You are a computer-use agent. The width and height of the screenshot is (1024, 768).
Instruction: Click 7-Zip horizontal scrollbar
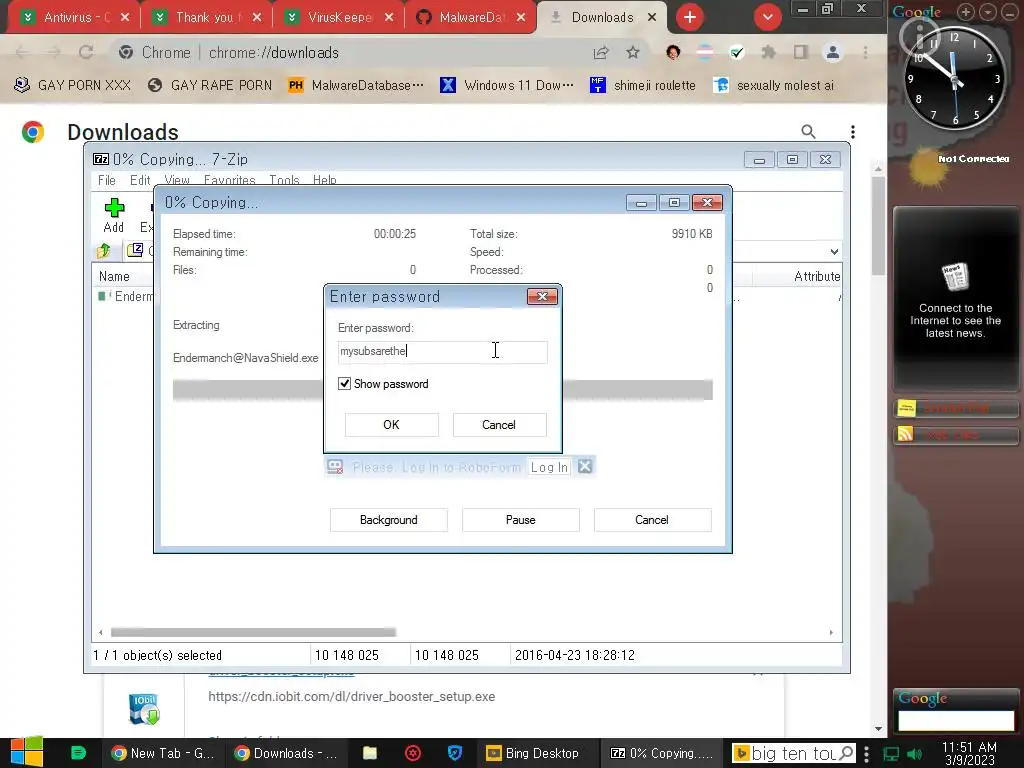(x=253, y=632)
